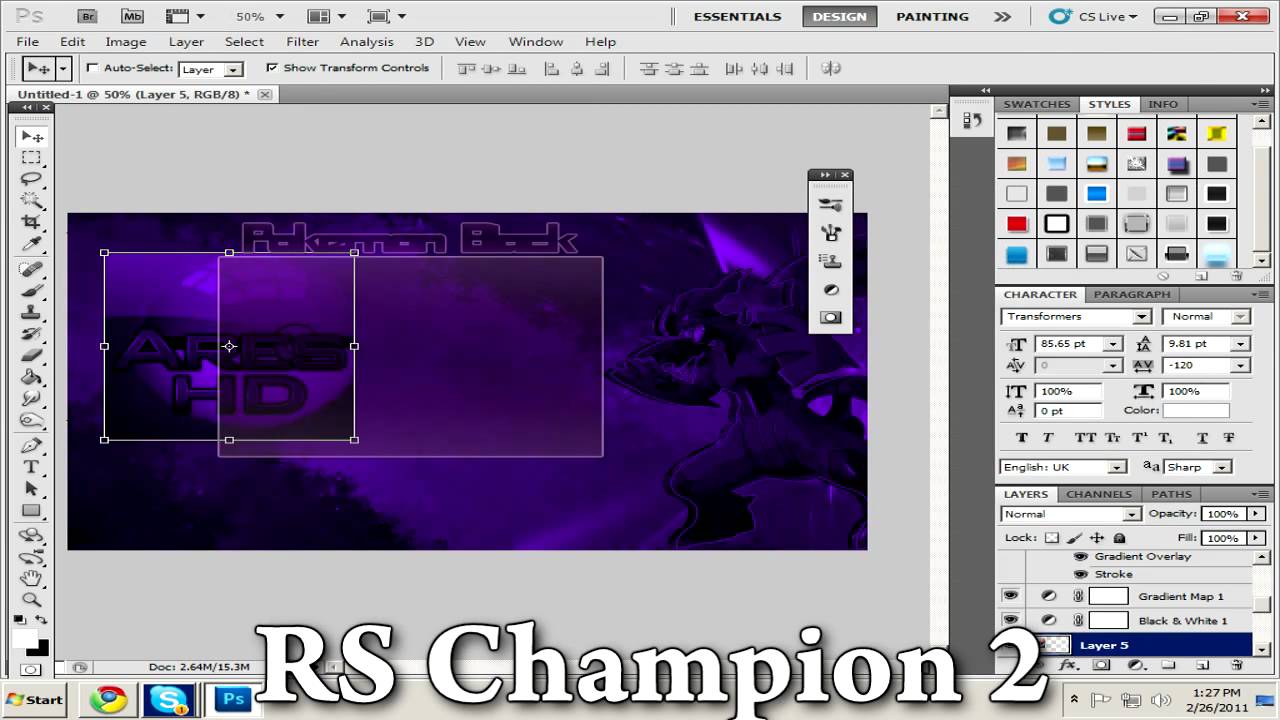Hide the Gradient Overlay effect
The image size is (1280, 720).
pyautogui.click(x=1080, y=556)
